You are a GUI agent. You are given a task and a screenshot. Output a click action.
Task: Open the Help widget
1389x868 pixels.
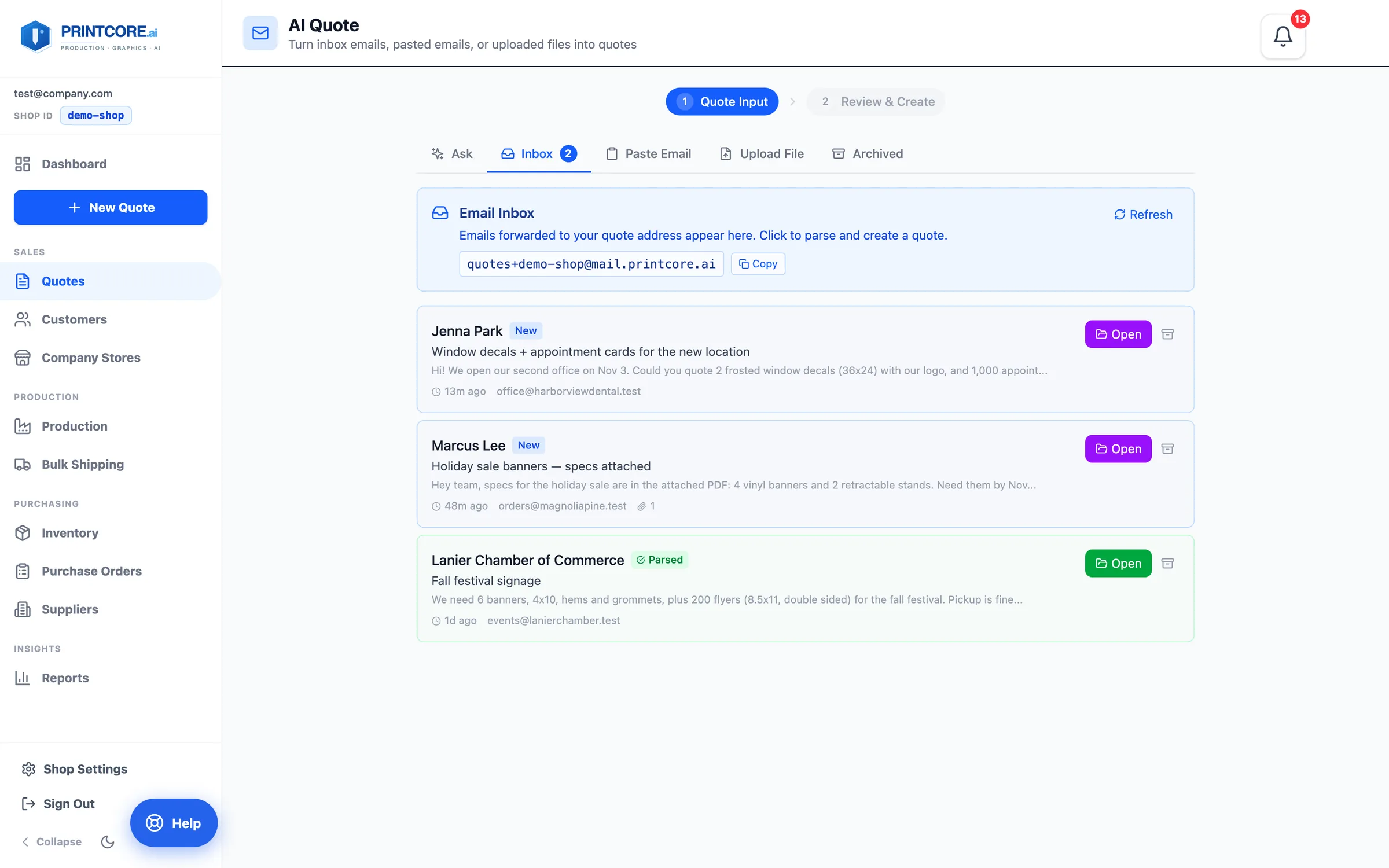click(x=174, y=823)
